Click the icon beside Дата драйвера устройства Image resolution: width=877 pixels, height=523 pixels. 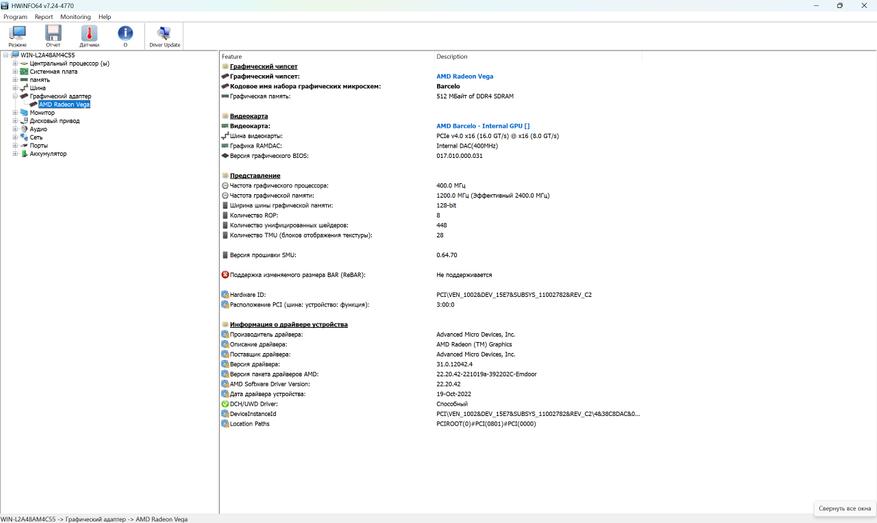point(225,394)
